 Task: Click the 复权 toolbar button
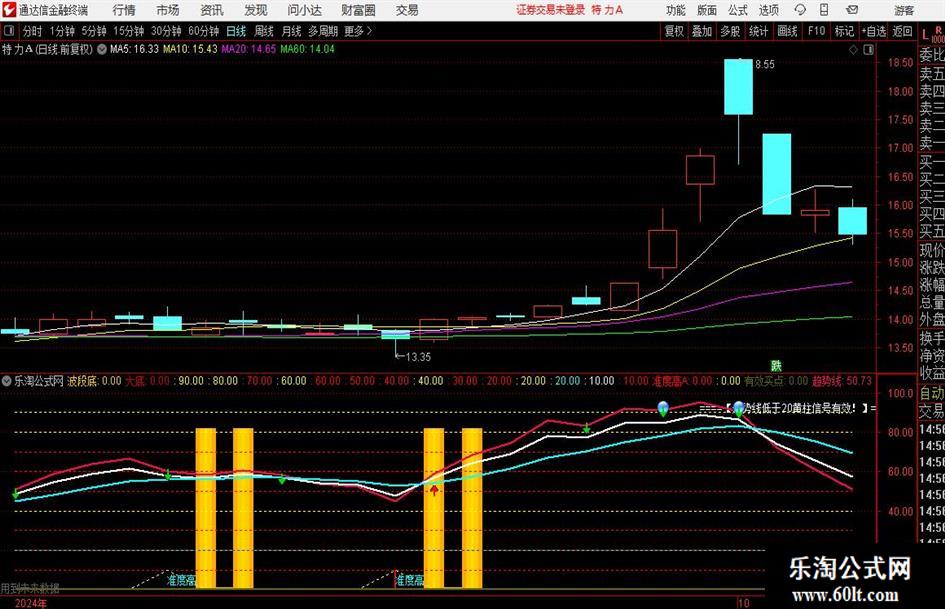(x=674, y=31)
